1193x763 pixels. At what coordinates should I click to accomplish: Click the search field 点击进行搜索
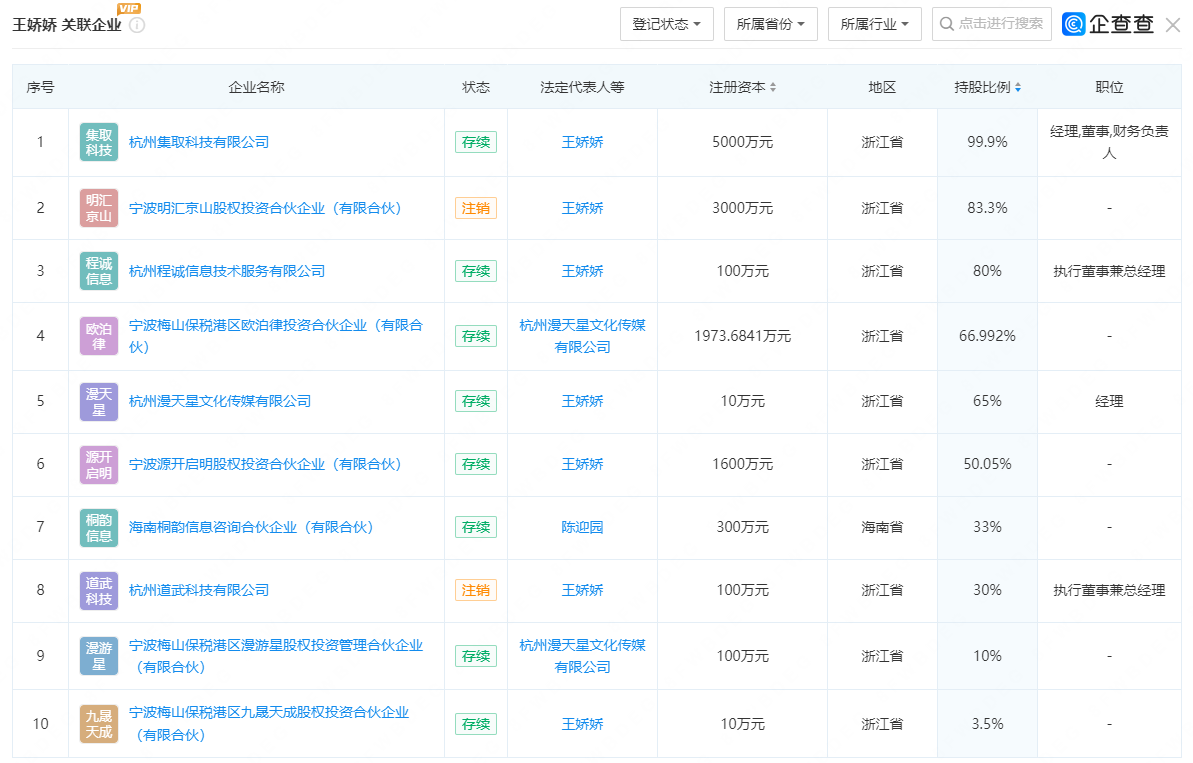point(999,24)
